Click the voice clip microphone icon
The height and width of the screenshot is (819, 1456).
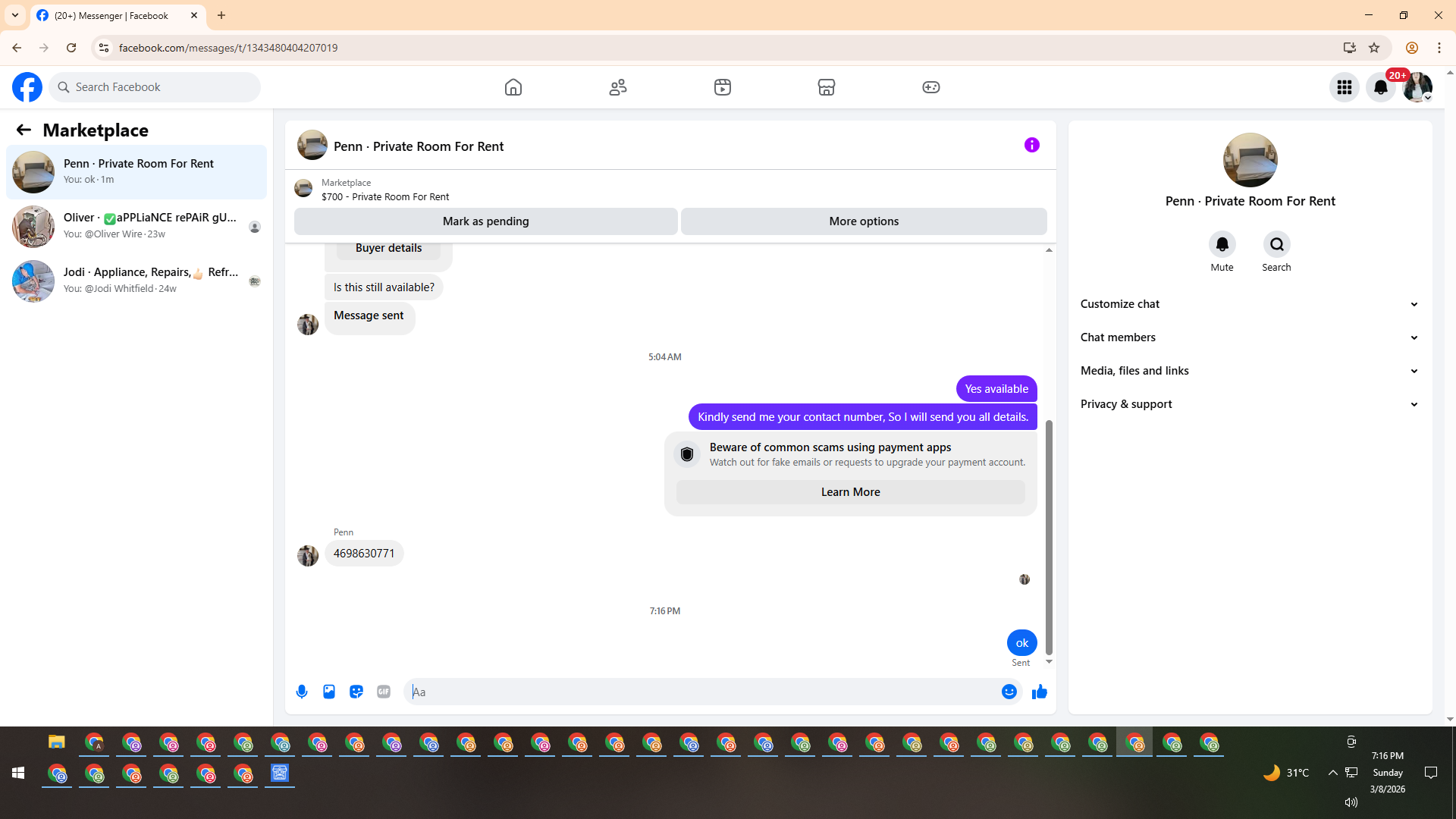click(x=302, y=692)
